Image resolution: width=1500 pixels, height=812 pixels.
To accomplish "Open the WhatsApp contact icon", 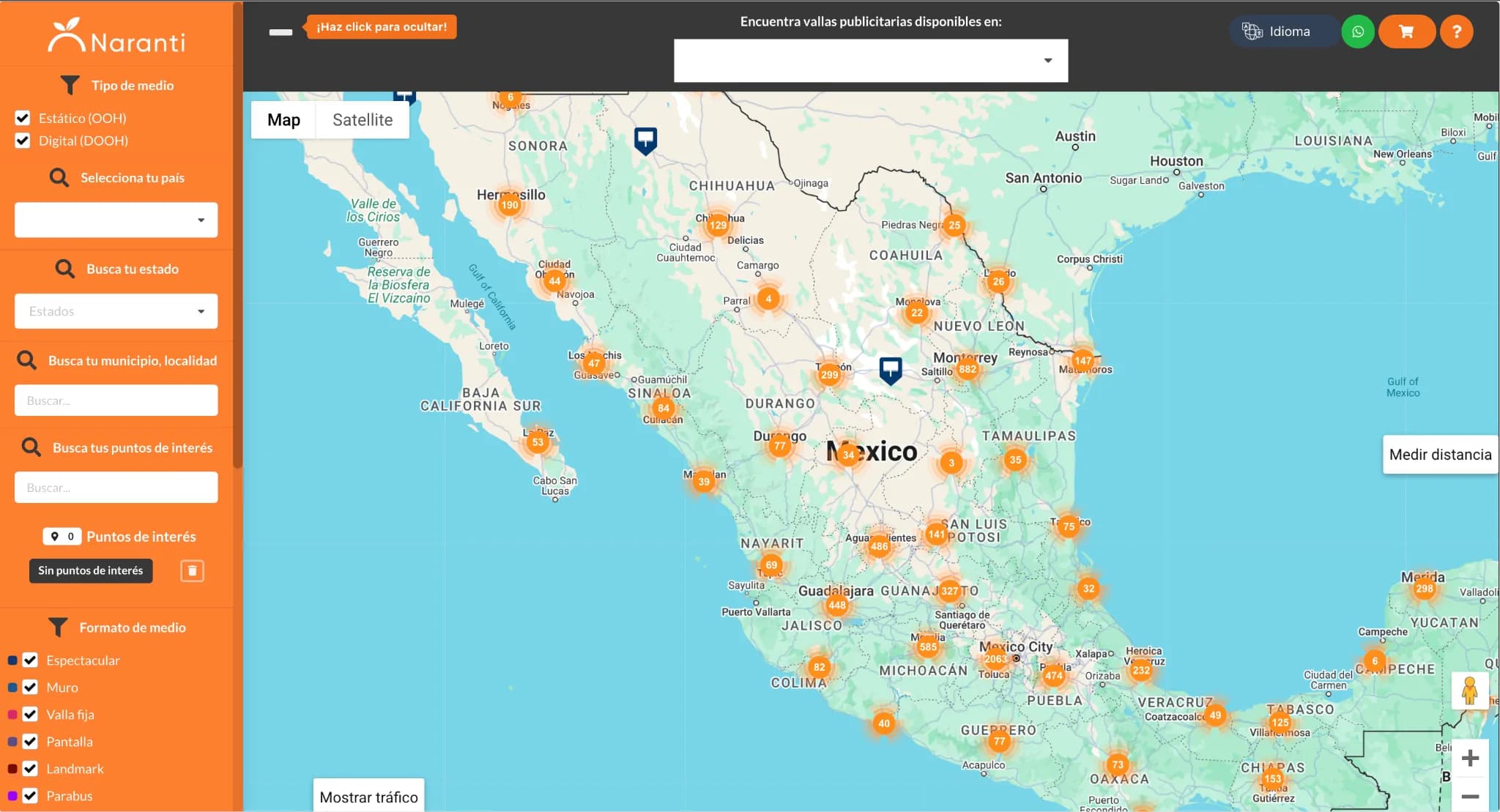I will pos(1358,31).
